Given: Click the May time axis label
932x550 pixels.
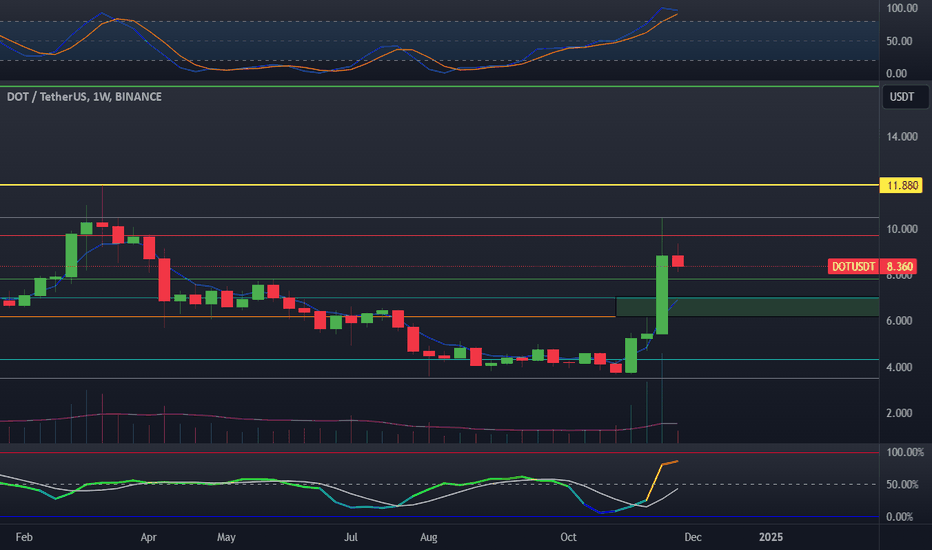Looking at the screenshot, I should [226, 537].
